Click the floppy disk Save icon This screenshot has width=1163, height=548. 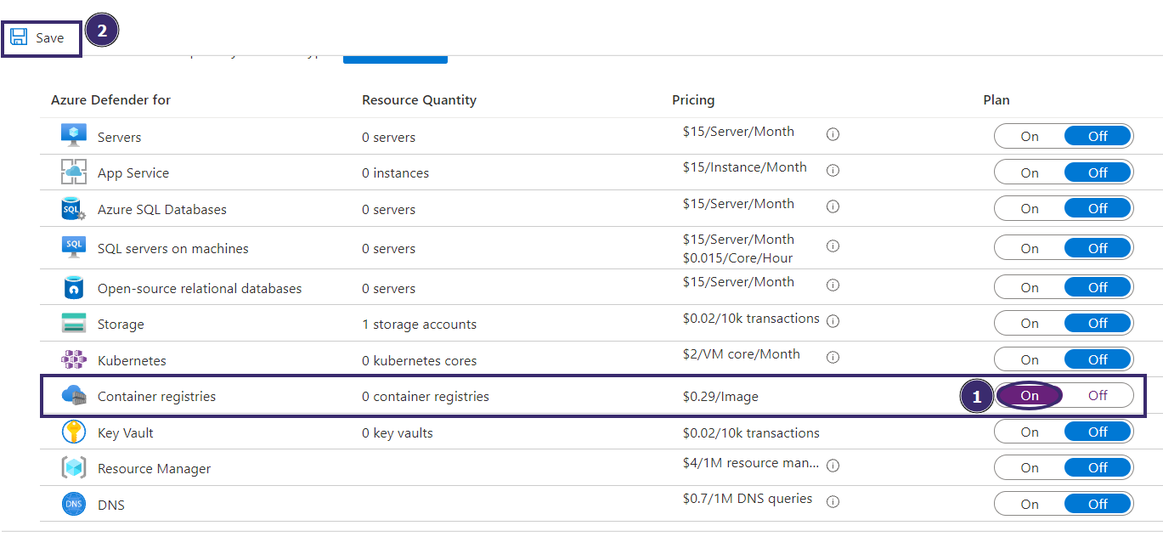(19, 38)
